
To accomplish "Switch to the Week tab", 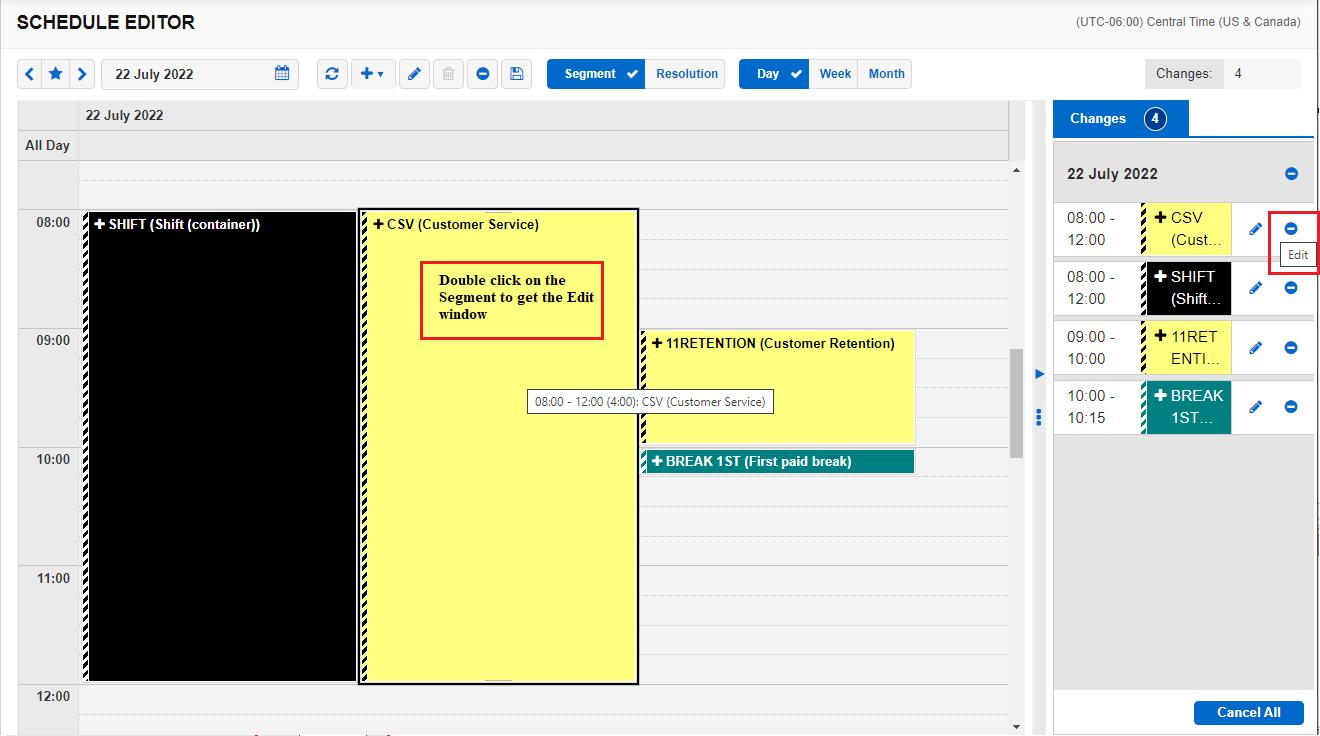I will point(834,73).
